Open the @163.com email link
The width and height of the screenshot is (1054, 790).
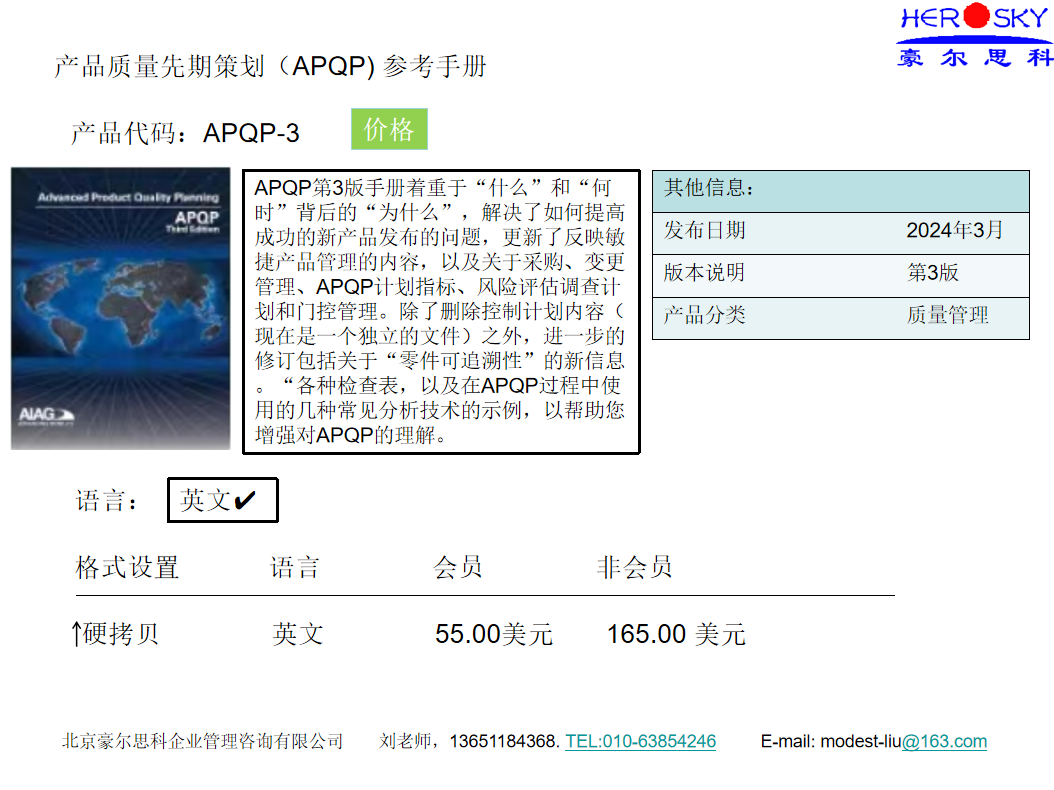pyautogui.click(x=944, y=741)
